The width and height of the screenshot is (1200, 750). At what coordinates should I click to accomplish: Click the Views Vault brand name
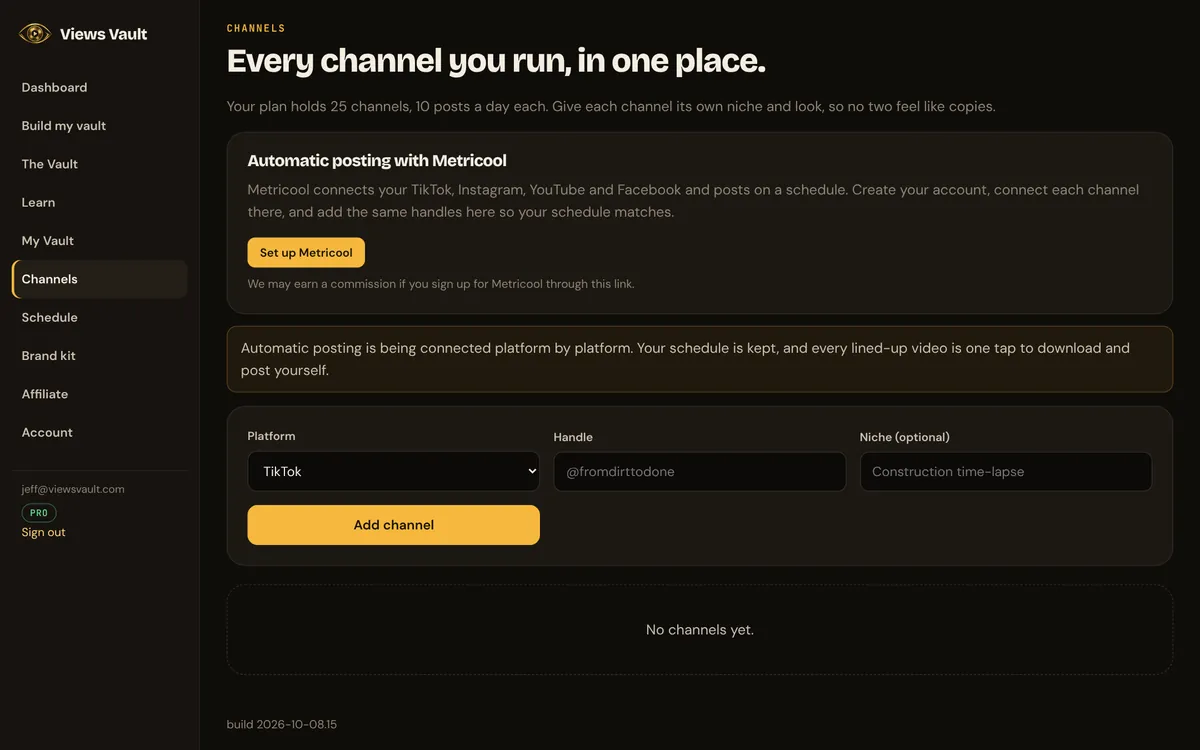pos(103,34)
